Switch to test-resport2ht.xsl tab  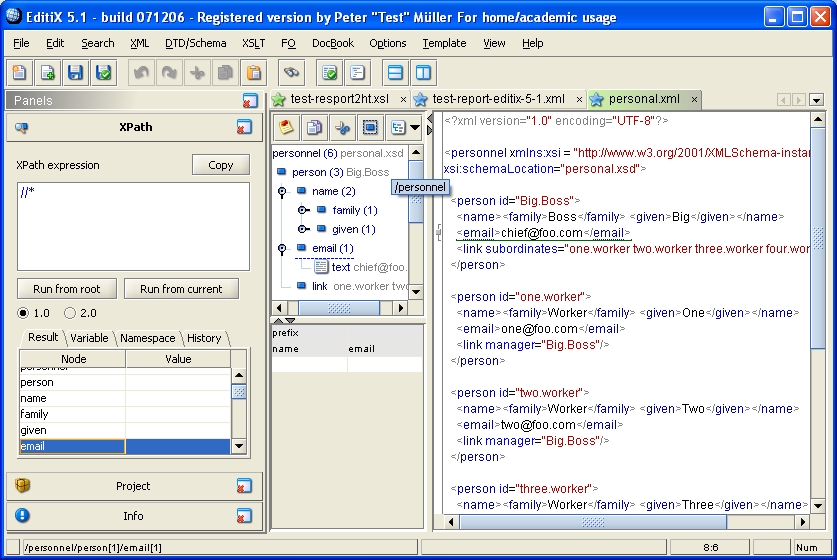point(339,99)
